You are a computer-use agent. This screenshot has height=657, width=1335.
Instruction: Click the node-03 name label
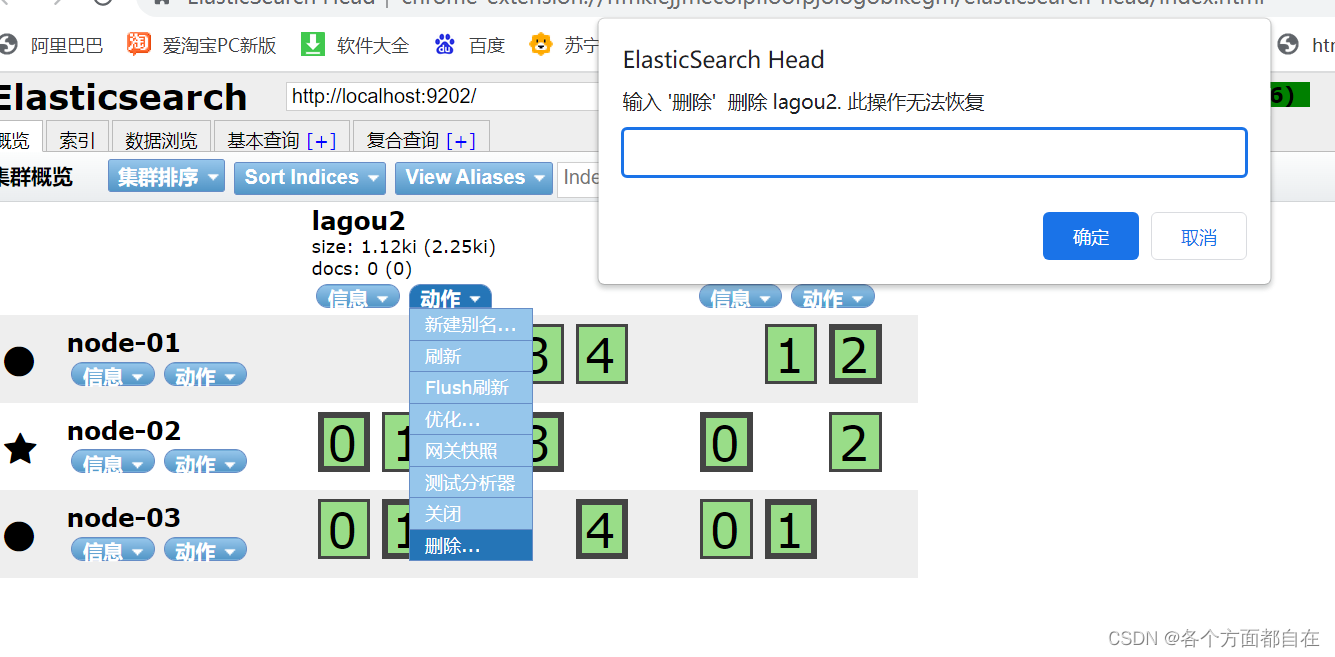pos(124,518)
